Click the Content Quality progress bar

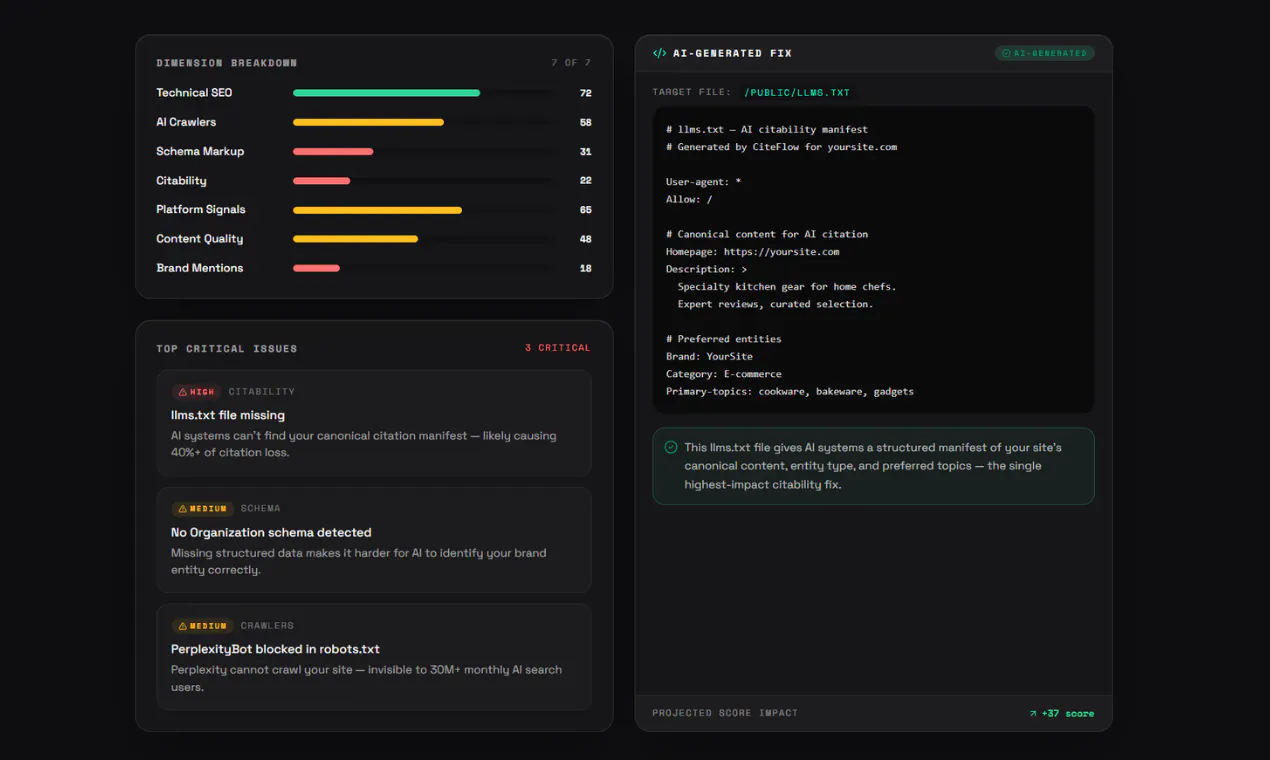pos(355,239)
